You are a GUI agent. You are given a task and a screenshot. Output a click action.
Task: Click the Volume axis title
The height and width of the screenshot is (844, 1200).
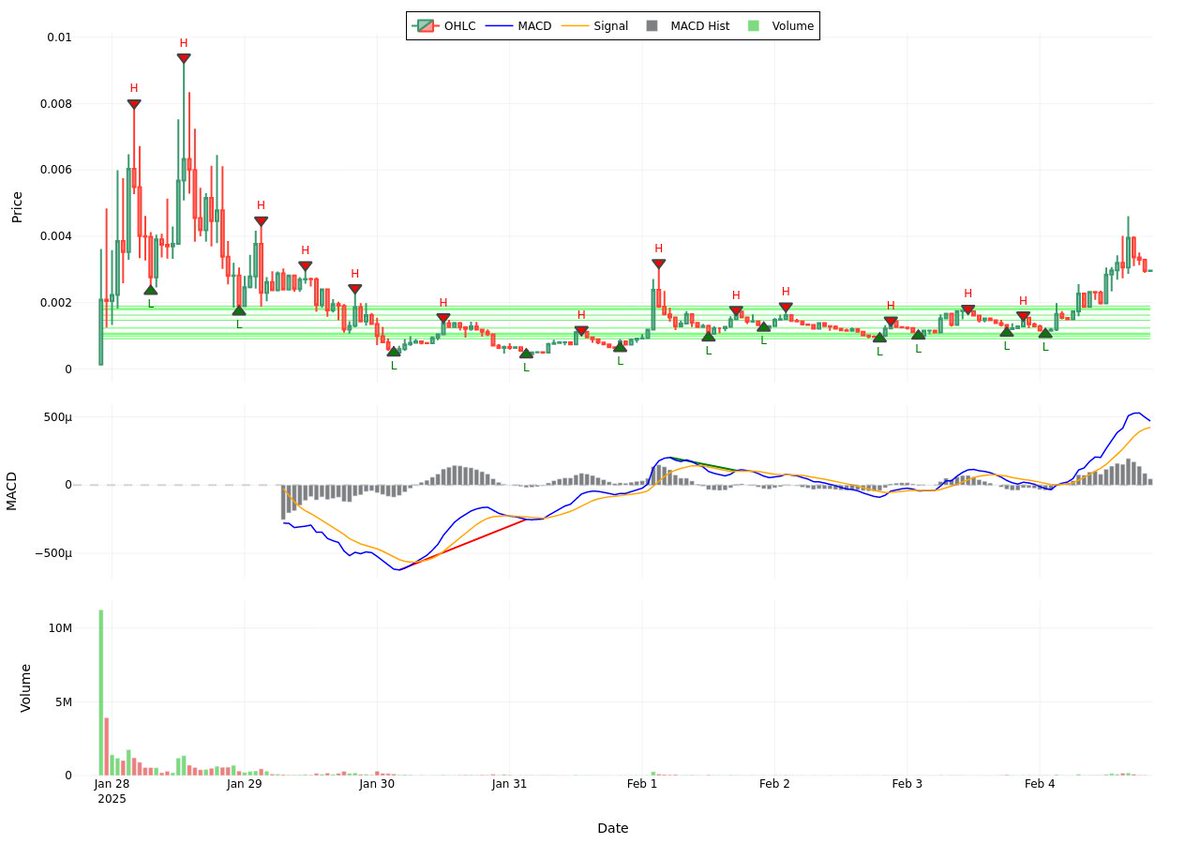tap(27, 687)
